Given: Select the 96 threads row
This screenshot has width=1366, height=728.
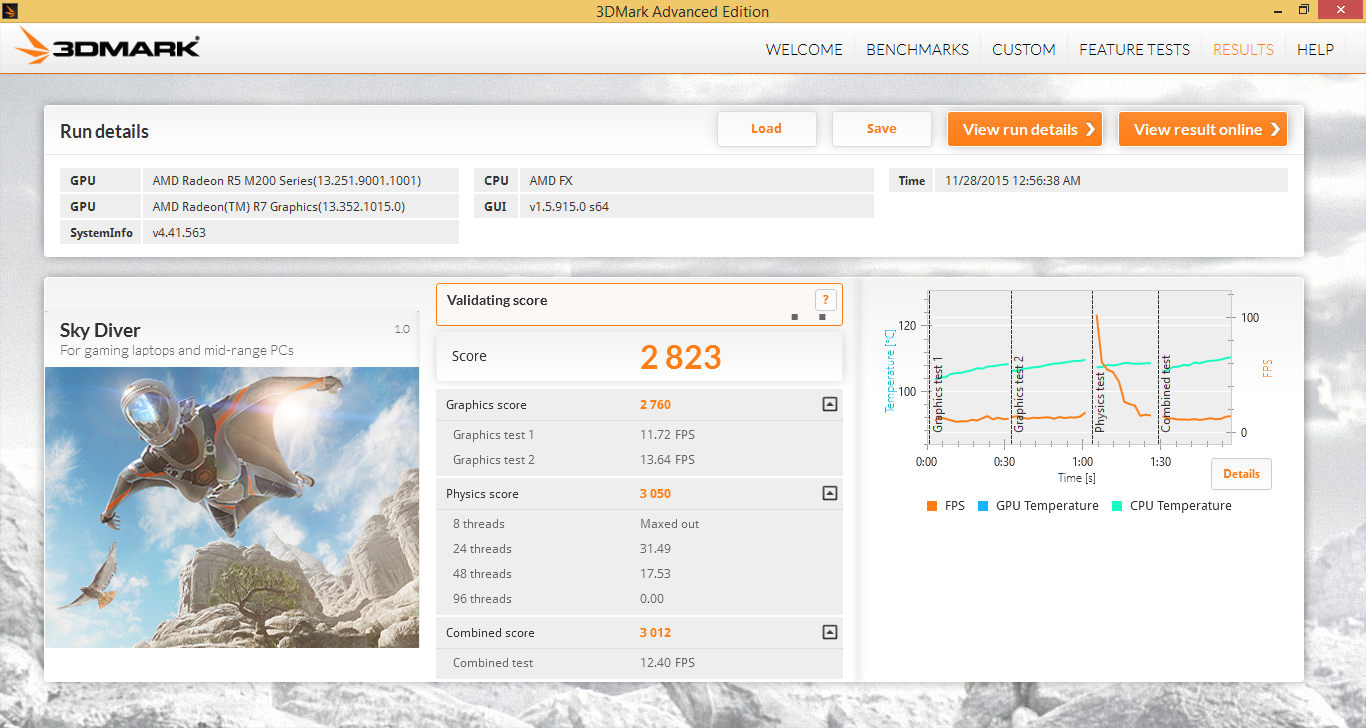Looking at the screenshot, I should [639, 599].
